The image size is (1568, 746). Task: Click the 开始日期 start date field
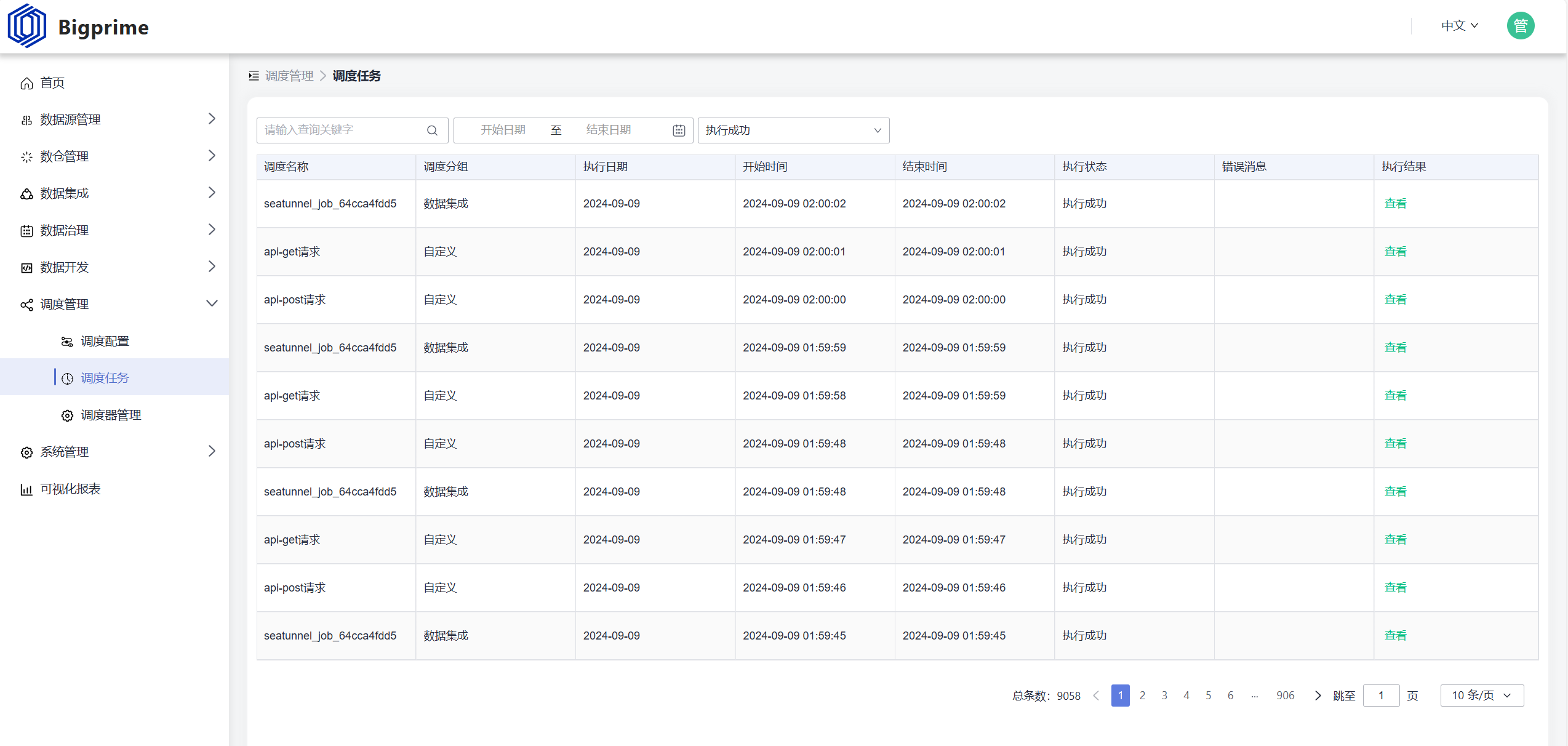(x=503, y=130)
